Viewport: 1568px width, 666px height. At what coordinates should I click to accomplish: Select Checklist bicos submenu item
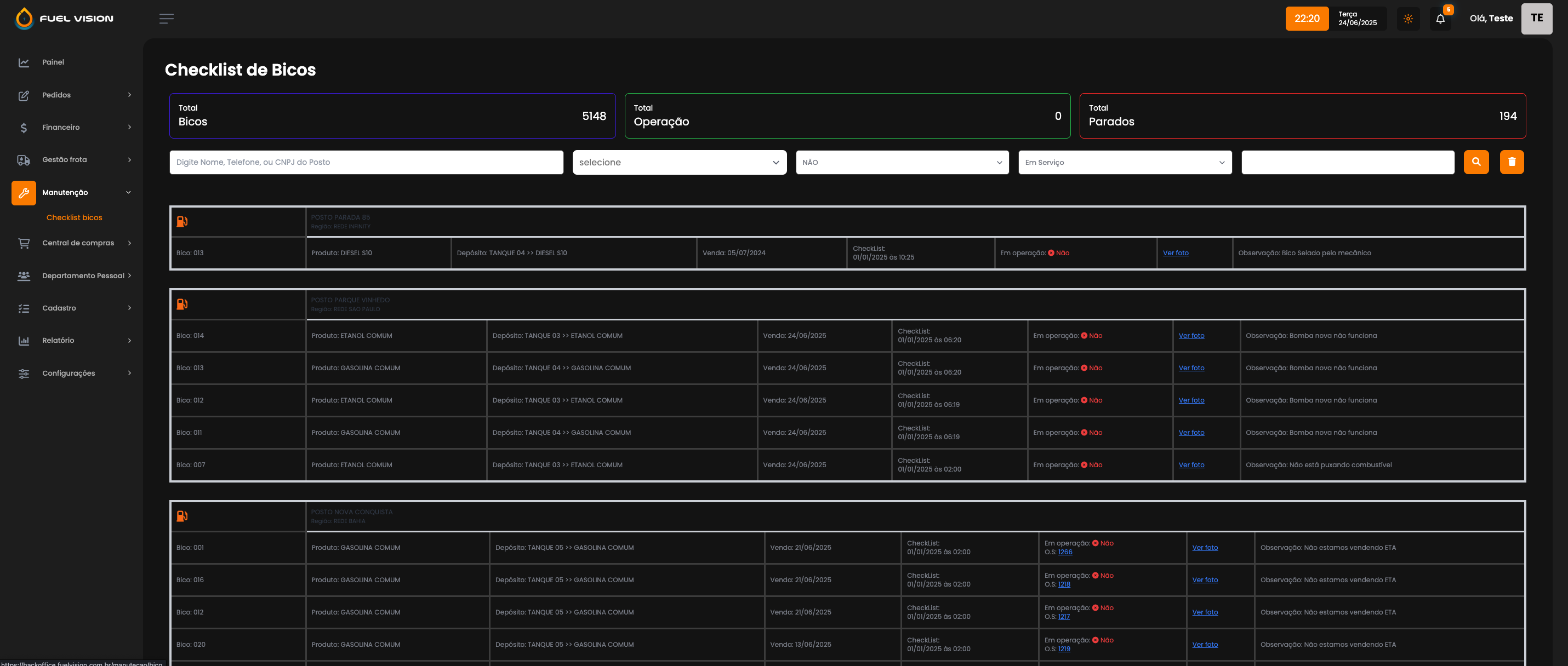tap(74, 218)
